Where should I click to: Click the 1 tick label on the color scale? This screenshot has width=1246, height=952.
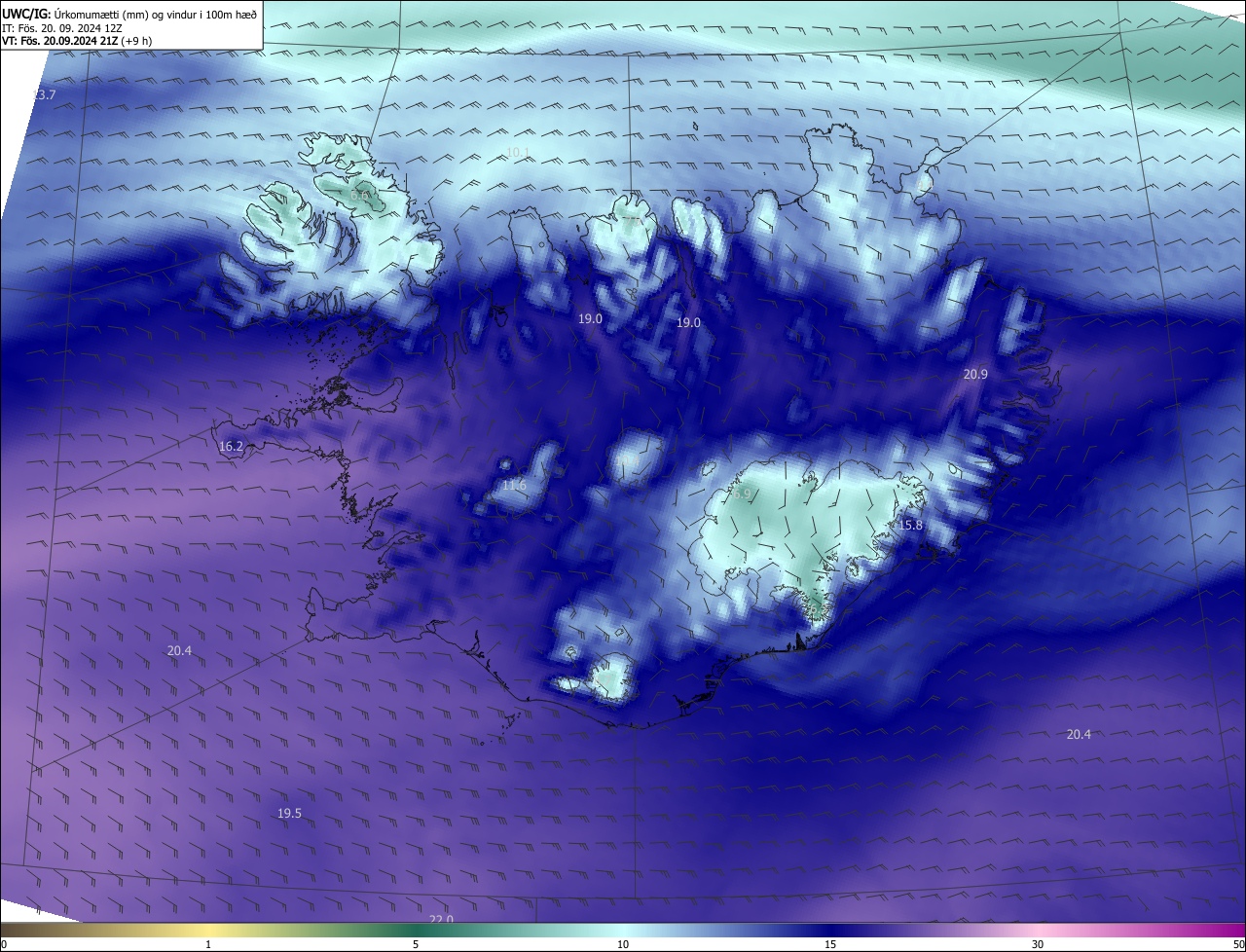point(208,944)
